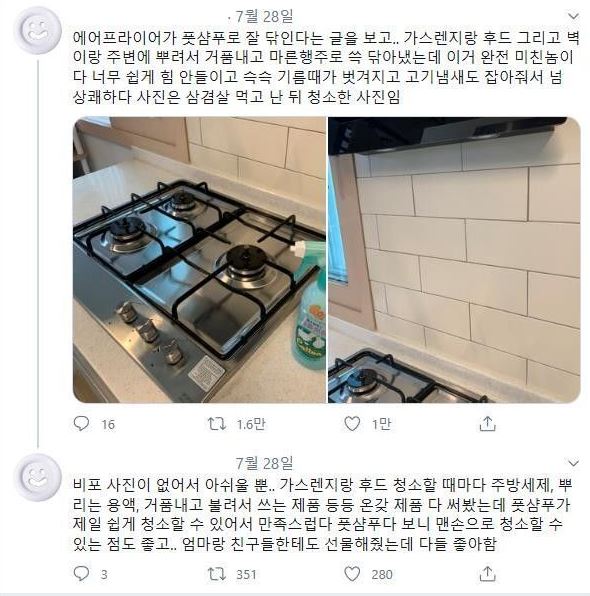Screen dimensions: 590x596
Task: Click the reply icon on the first tweet
Action: (81, 423)
